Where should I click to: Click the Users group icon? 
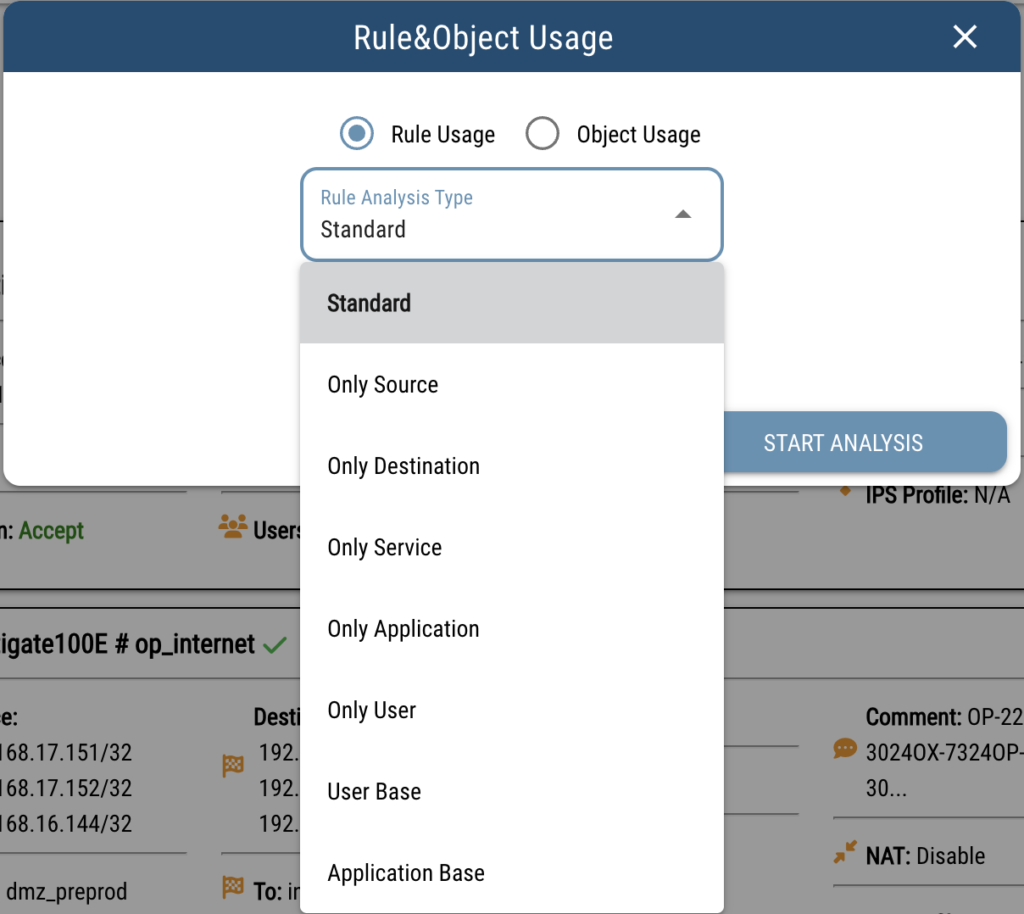(233, 528)
